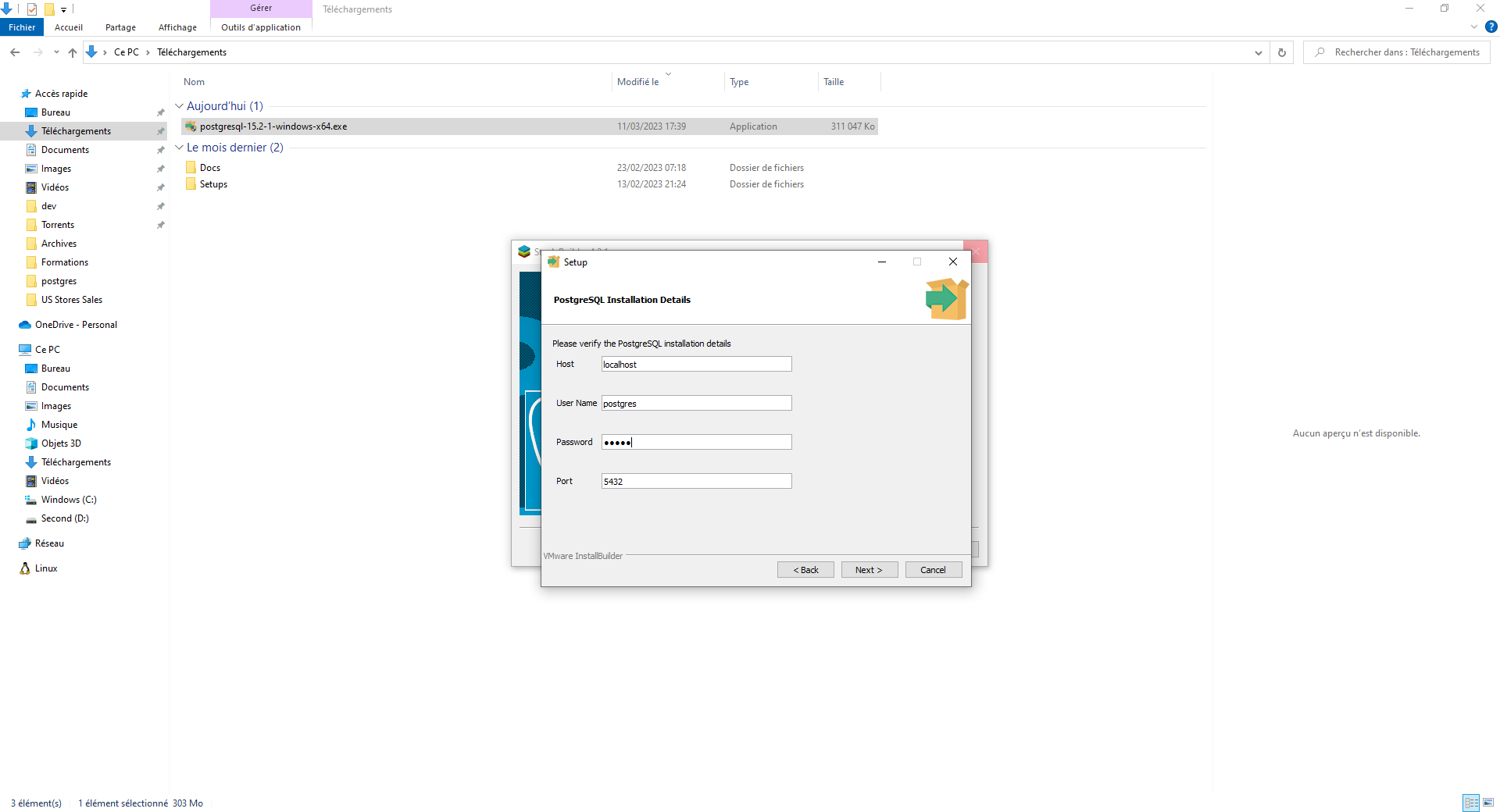This screenshot has width=1500, height=812.
Task: Open the Partage ribbon tab
Action: (120, 27)
